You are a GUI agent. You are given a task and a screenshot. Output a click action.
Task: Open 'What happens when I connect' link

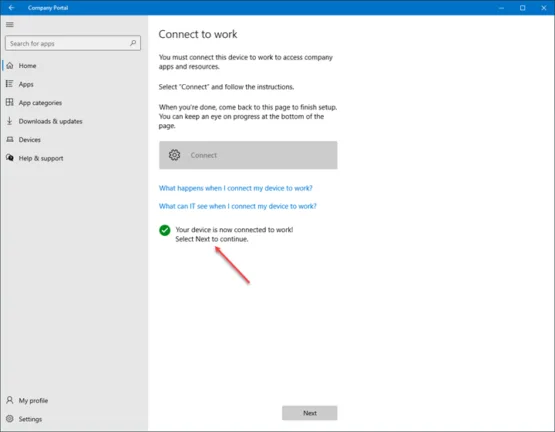[235, 188]
